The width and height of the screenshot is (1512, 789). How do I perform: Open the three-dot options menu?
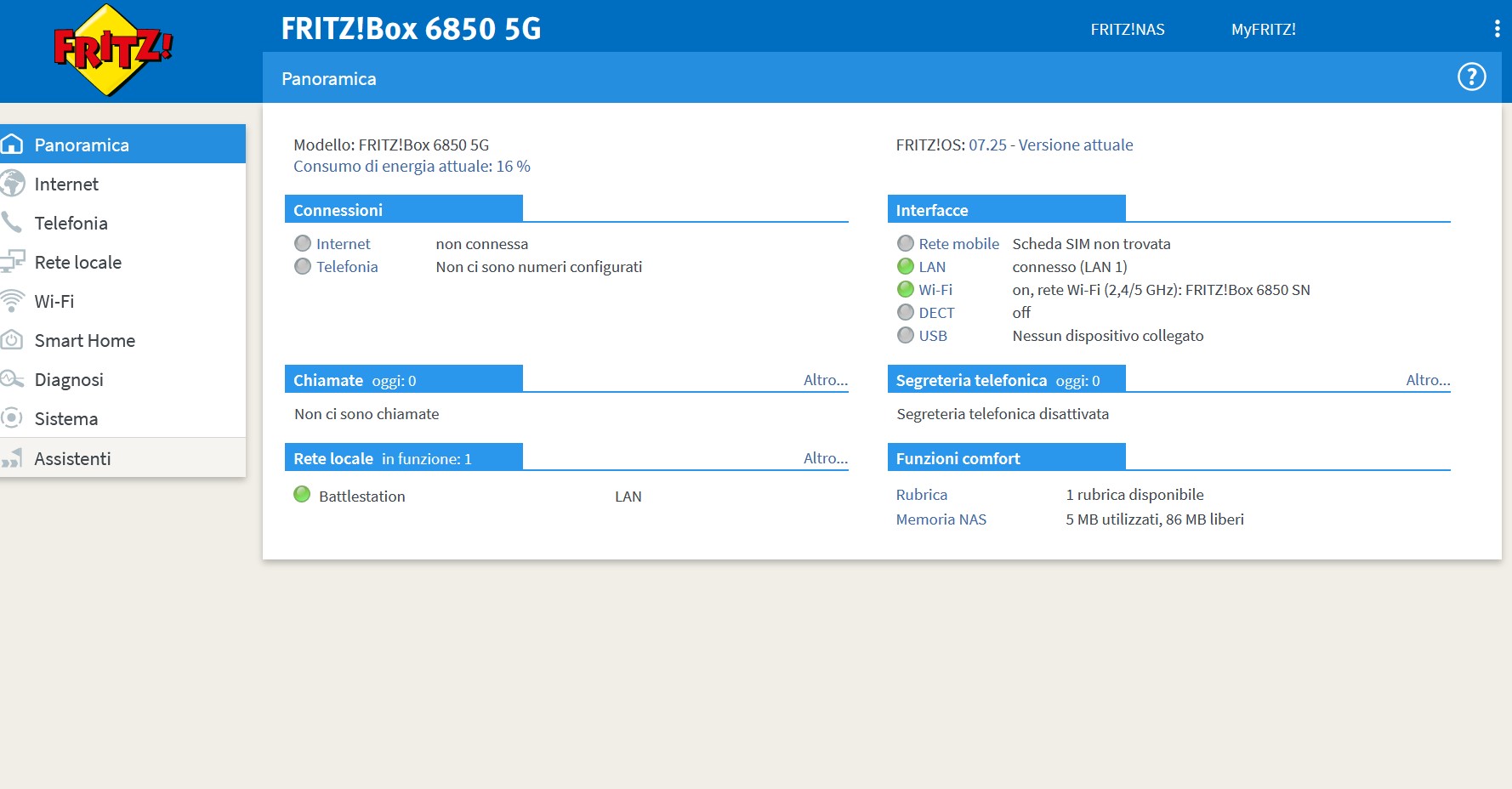tap(1497, 29)
